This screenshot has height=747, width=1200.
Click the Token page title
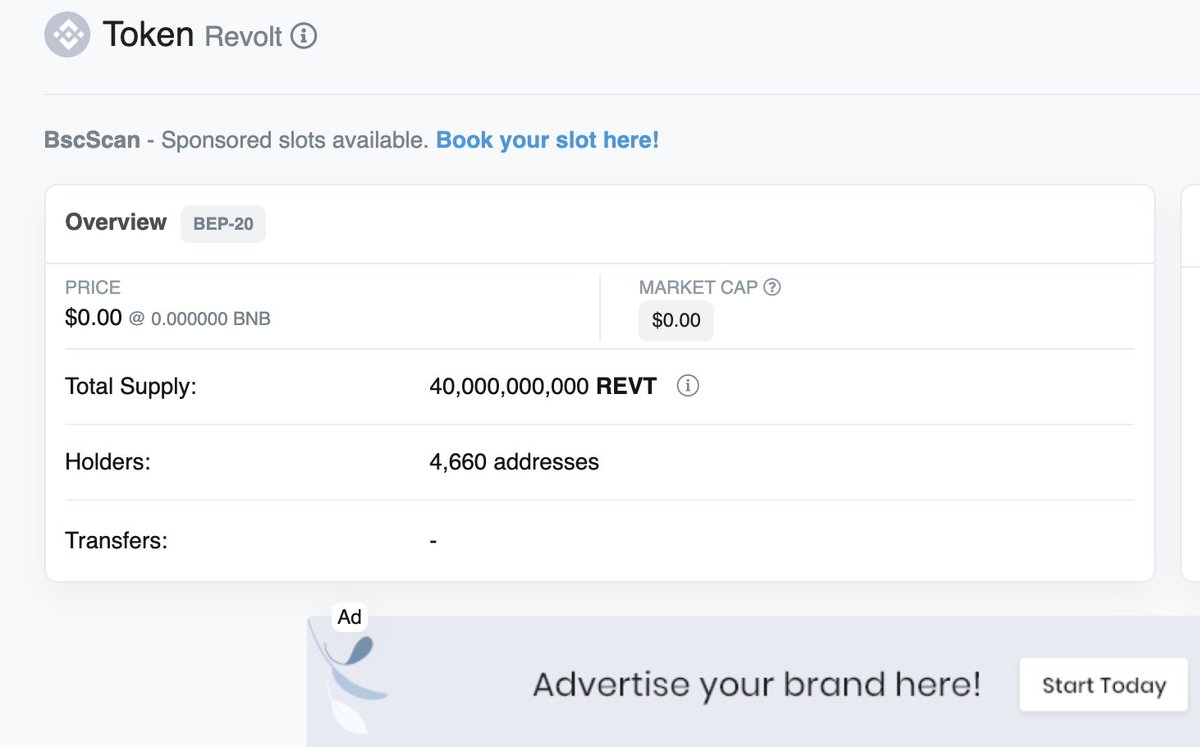pos(148,35)
